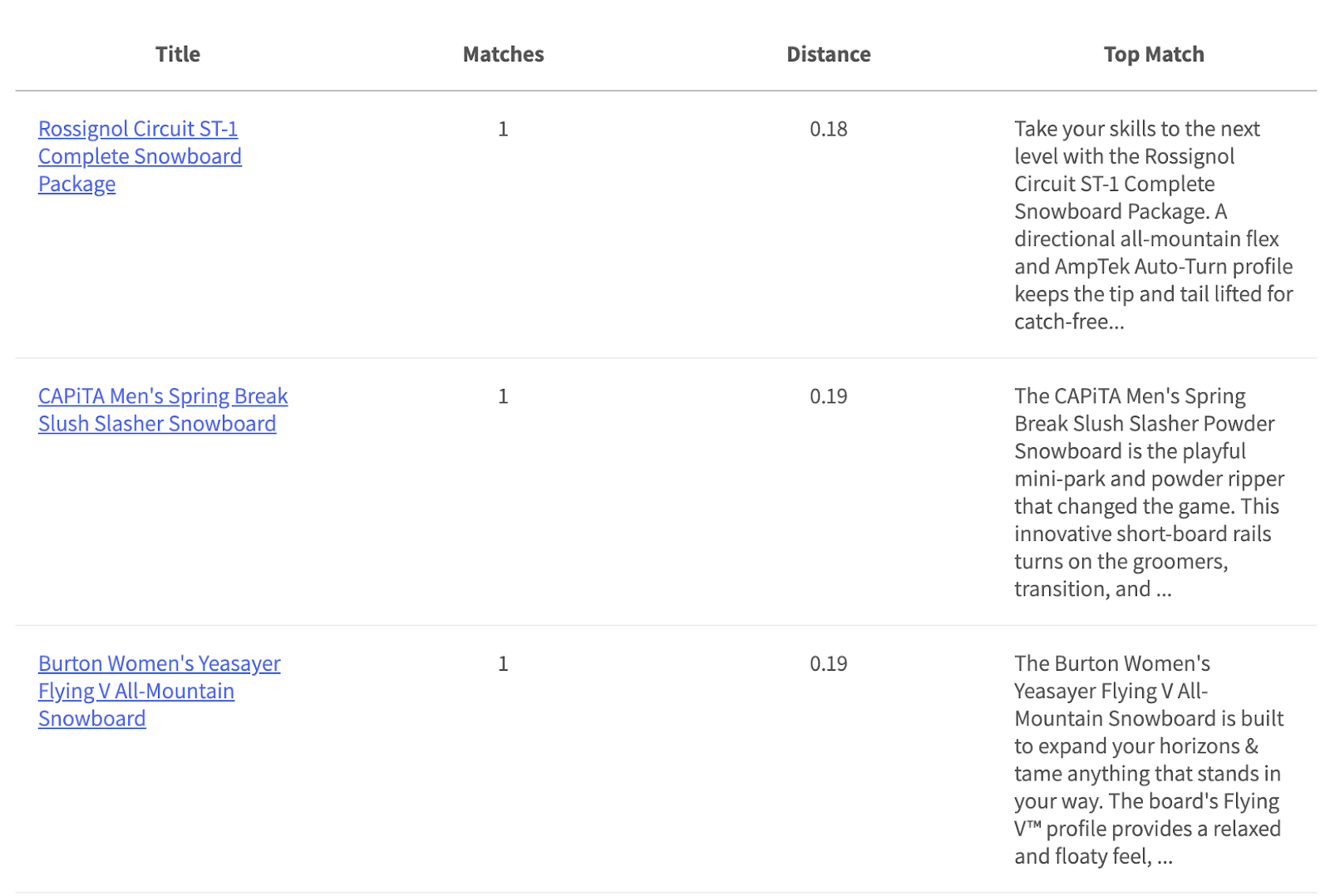1330x896 pixels.
Task: Click the Matches value in the Rossignol row
Action: (x=503, y=129)
